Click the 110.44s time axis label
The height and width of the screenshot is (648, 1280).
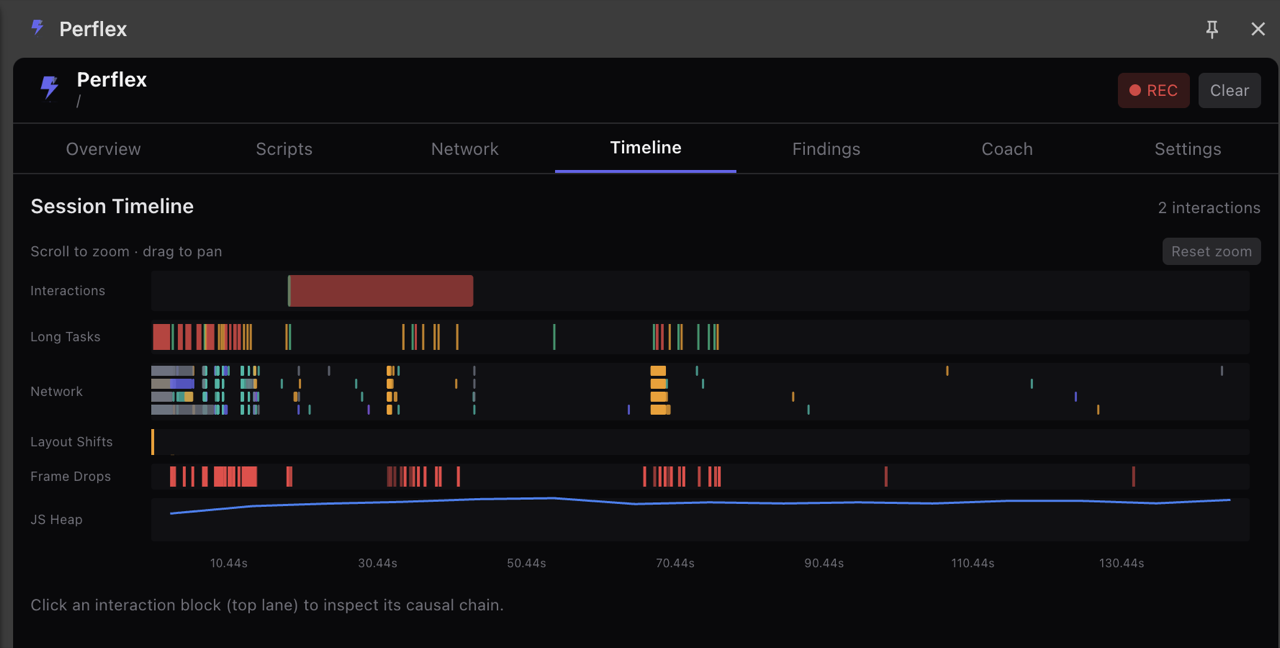click(973, 563)
